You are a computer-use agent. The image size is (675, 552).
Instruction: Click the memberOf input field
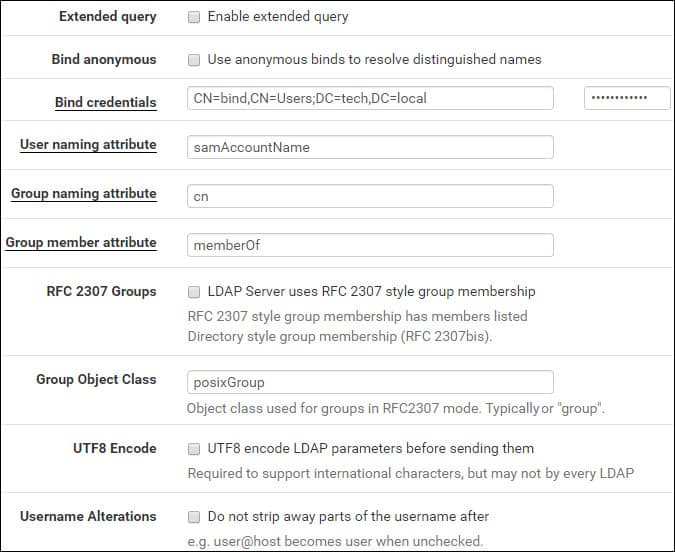pyautogui.click(x=370, y=245)
